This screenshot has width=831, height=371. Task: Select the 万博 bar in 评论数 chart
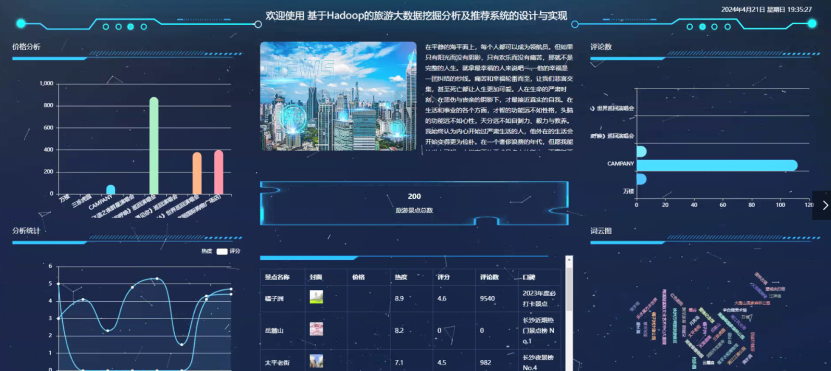click(x=641, y=179)
